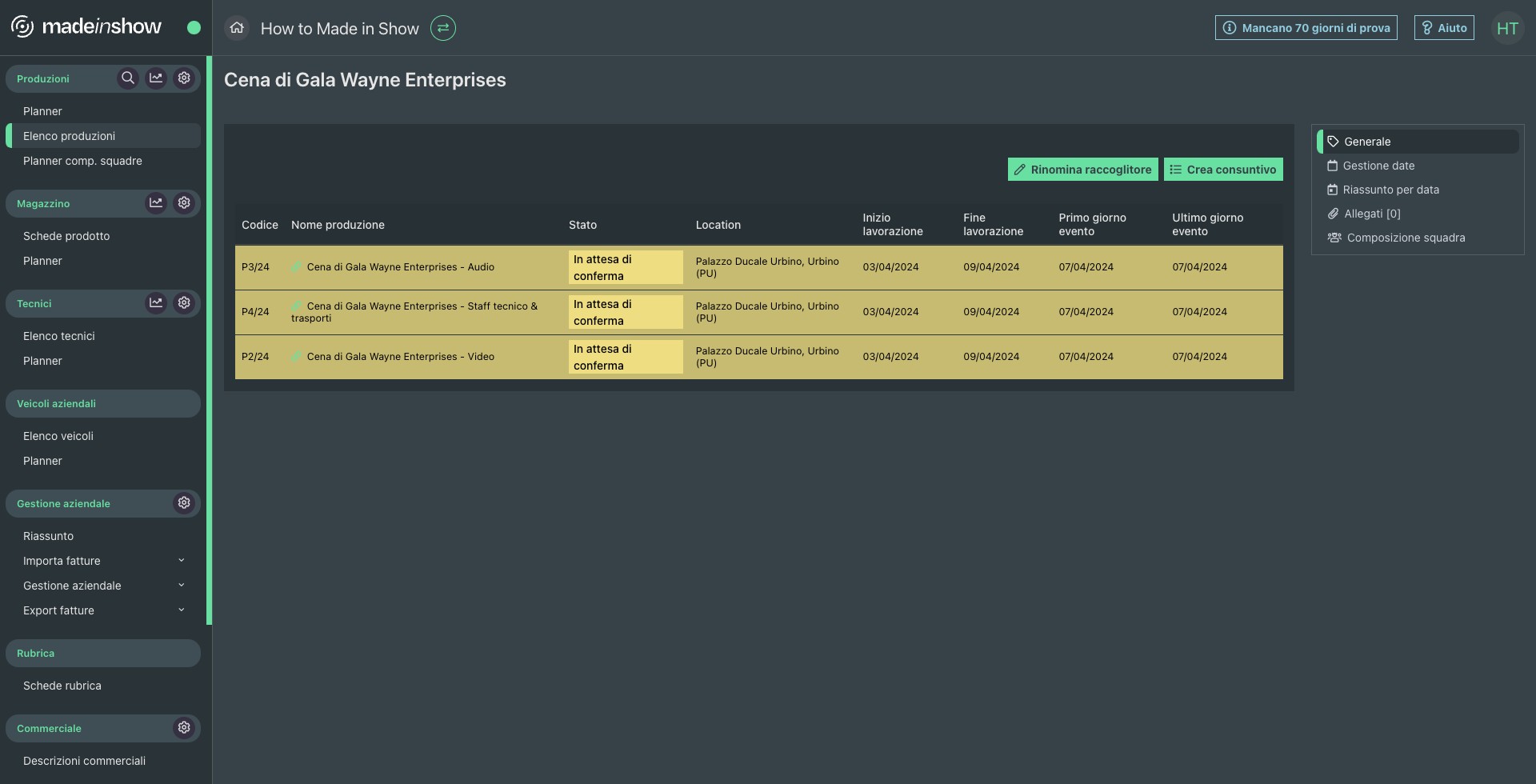Expand the Export fatture submenu
The width and height of the screenshot is (1536, 784).
point(182,610)
